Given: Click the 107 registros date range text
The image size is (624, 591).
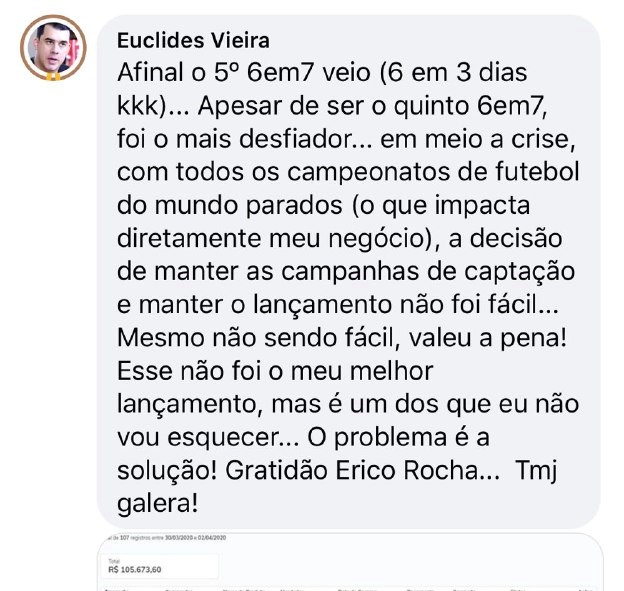Looking at the screenshot, I should [x=166, y=538].
